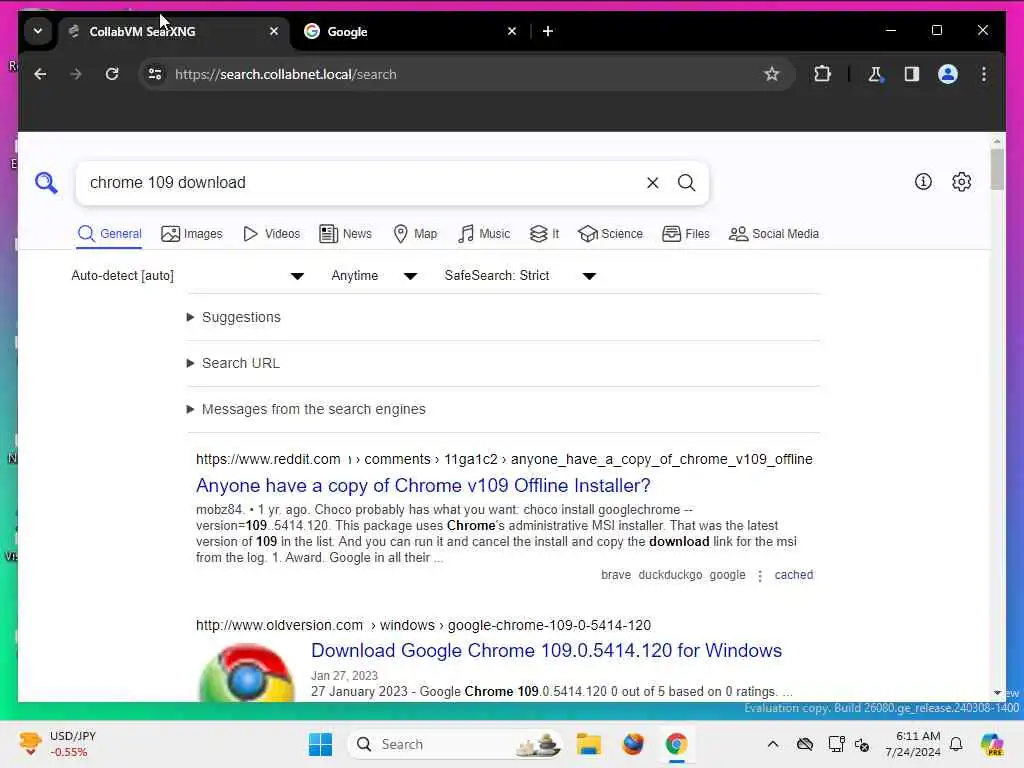The image size is (1024, 768).
Task: Switch to Social Media category
Action: point(774,234)
